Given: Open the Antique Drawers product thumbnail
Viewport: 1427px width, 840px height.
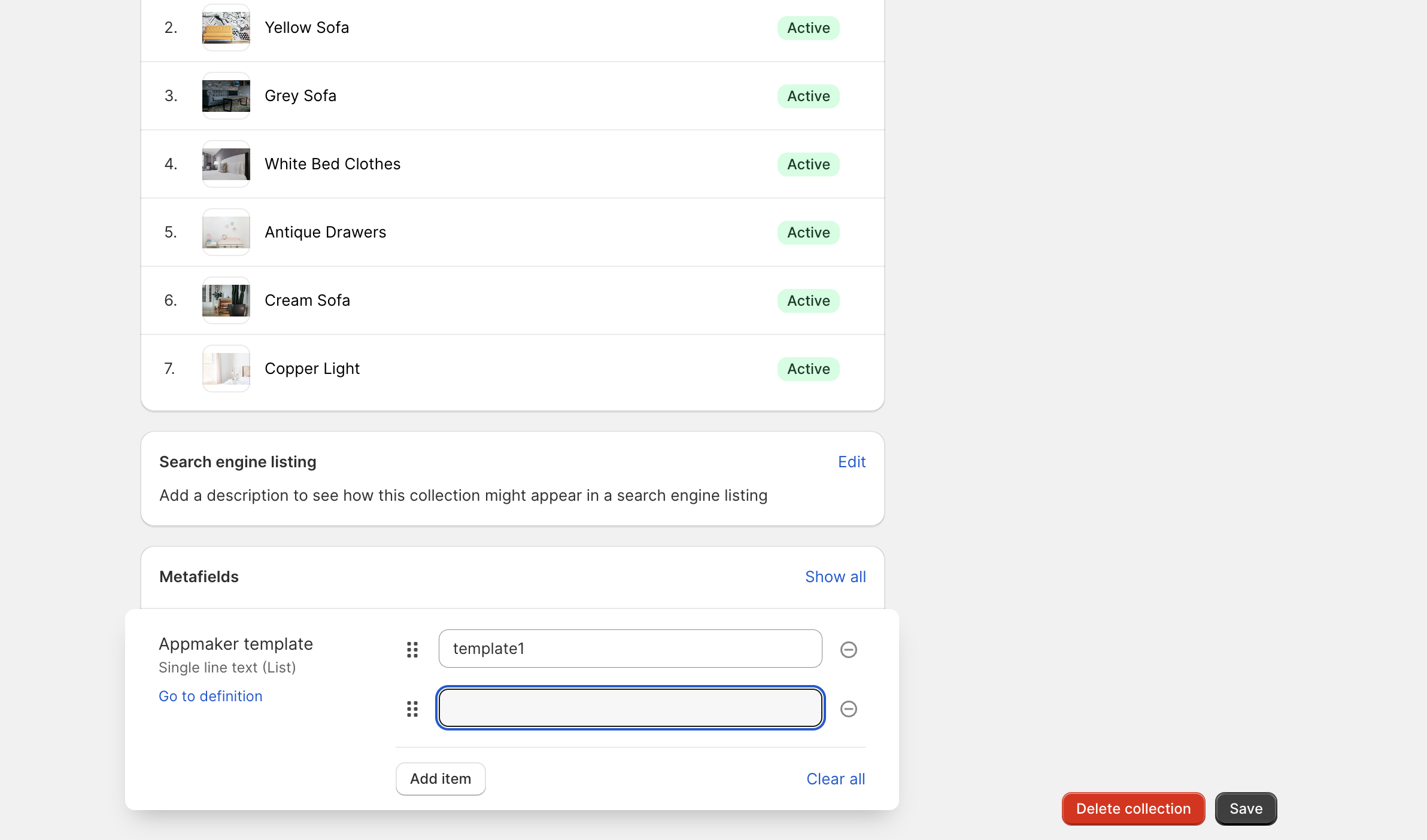Looking at the screenshot, I should 226,232.
